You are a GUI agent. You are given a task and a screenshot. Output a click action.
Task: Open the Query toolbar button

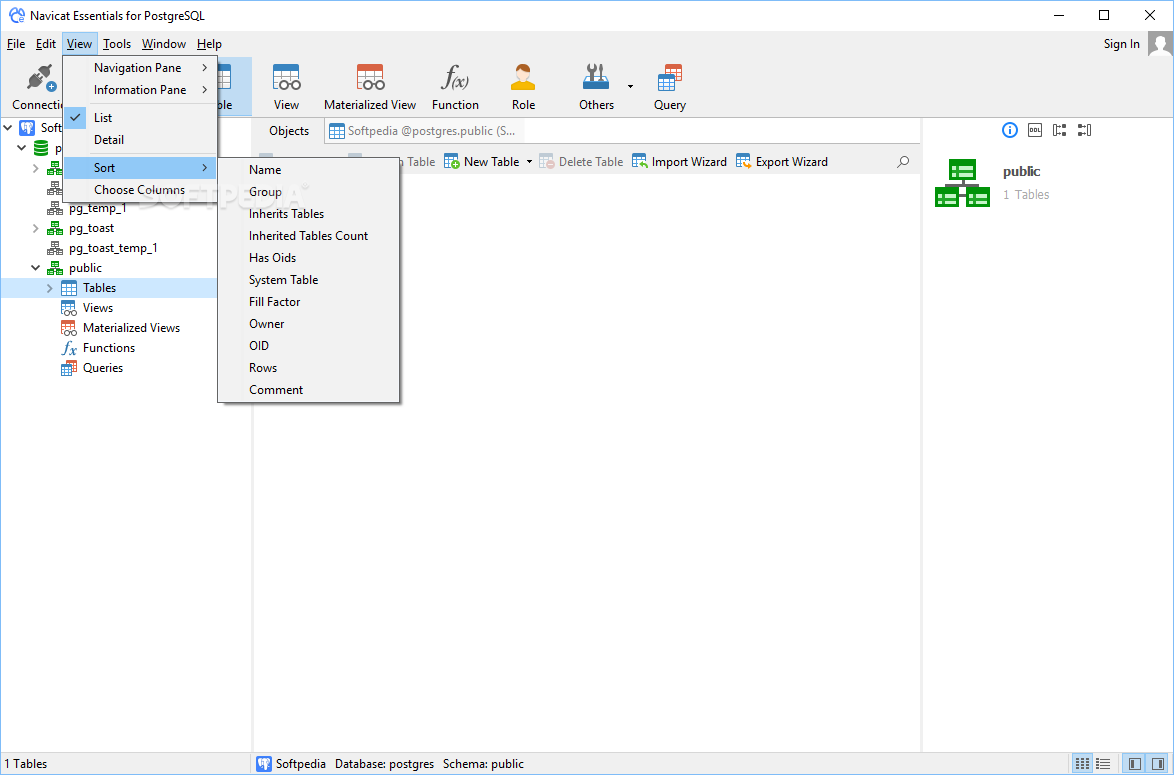pyautogui.click(x=669, y=87)
